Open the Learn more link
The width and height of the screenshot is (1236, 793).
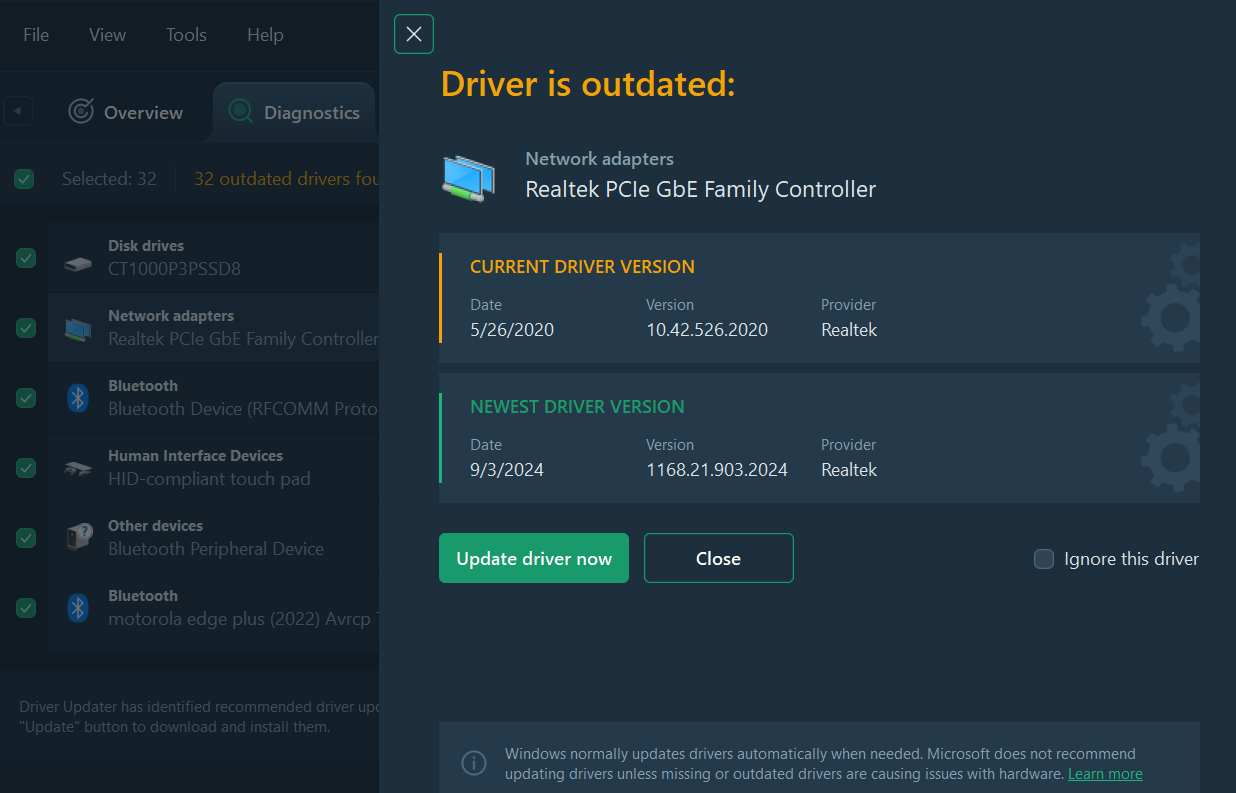click(x=1105, y=774)
